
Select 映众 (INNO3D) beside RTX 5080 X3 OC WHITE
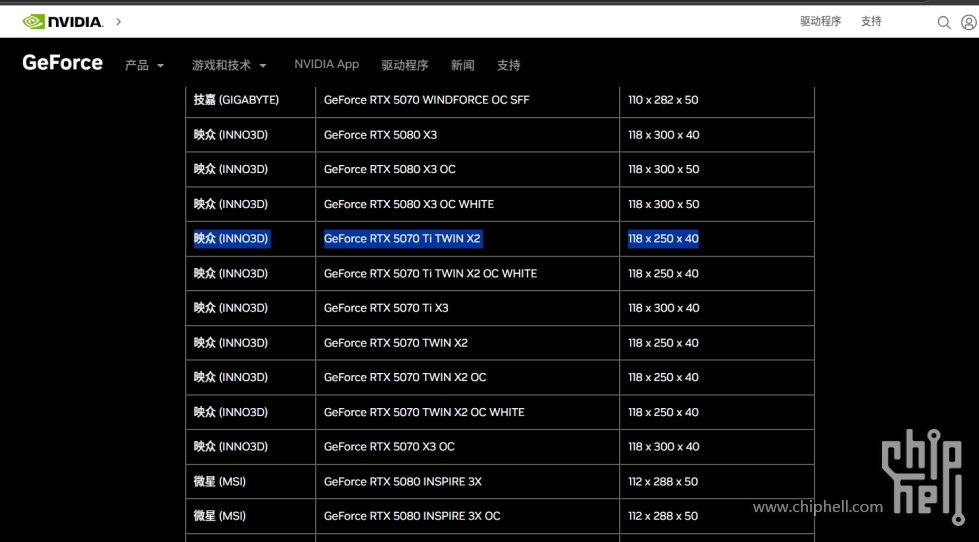coord(231,204)
